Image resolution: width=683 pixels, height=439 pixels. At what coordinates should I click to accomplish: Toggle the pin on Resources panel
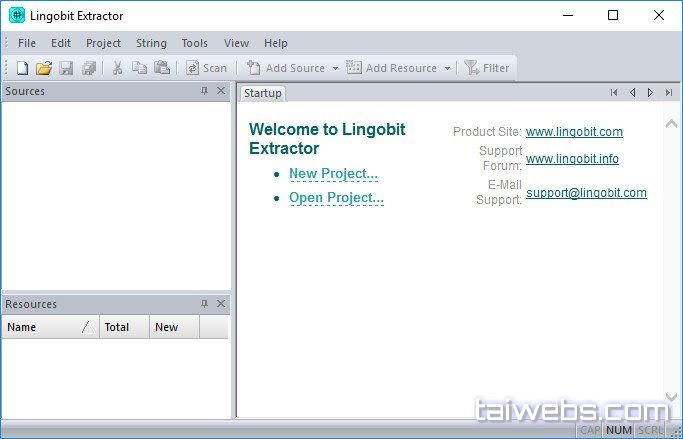pos(204,304)
